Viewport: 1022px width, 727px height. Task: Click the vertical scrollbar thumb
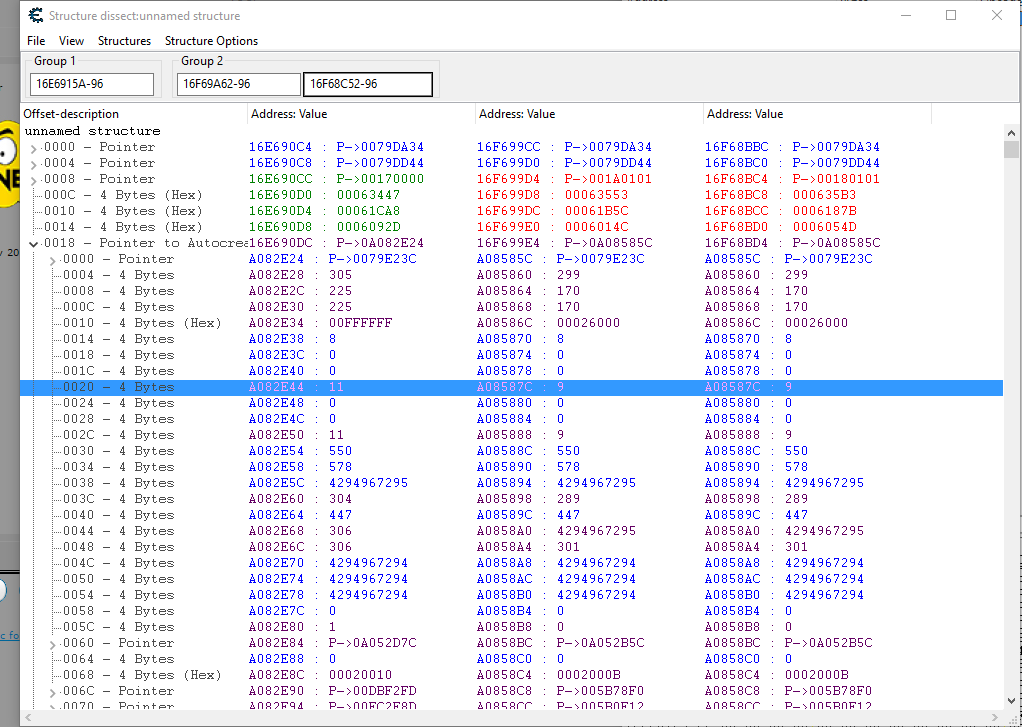pos(1011,149)
